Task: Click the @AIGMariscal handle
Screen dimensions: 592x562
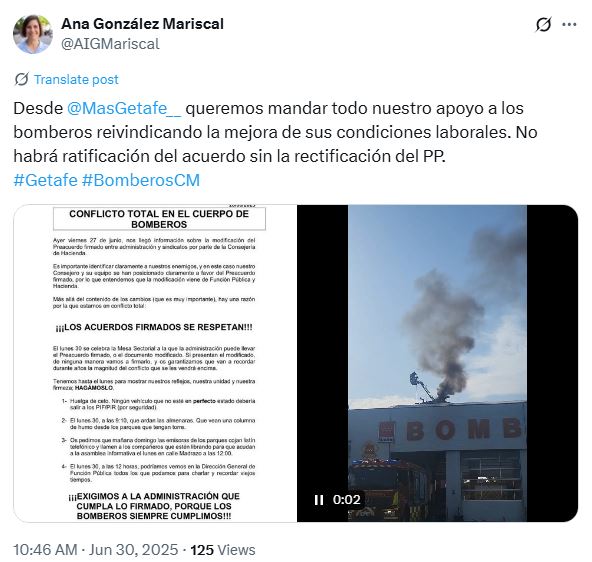Action: pos(110,44)
